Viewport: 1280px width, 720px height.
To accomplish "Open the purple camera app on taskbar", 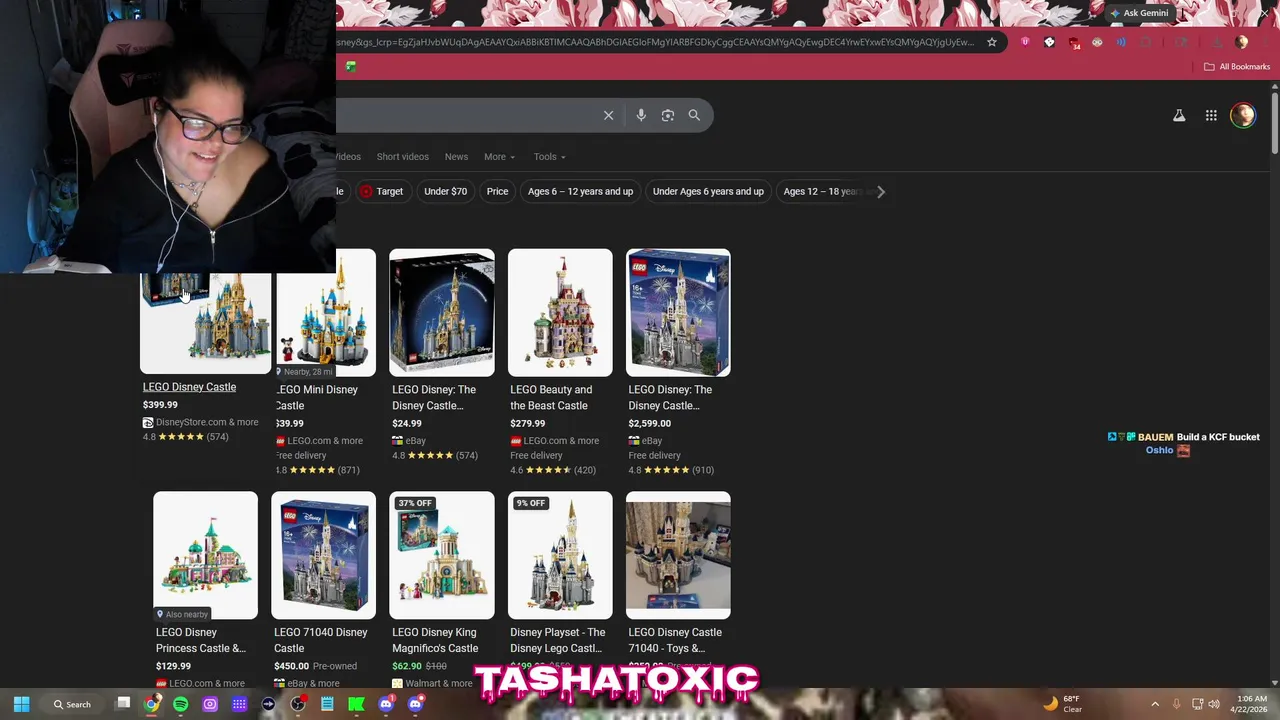I will point(210,704).
